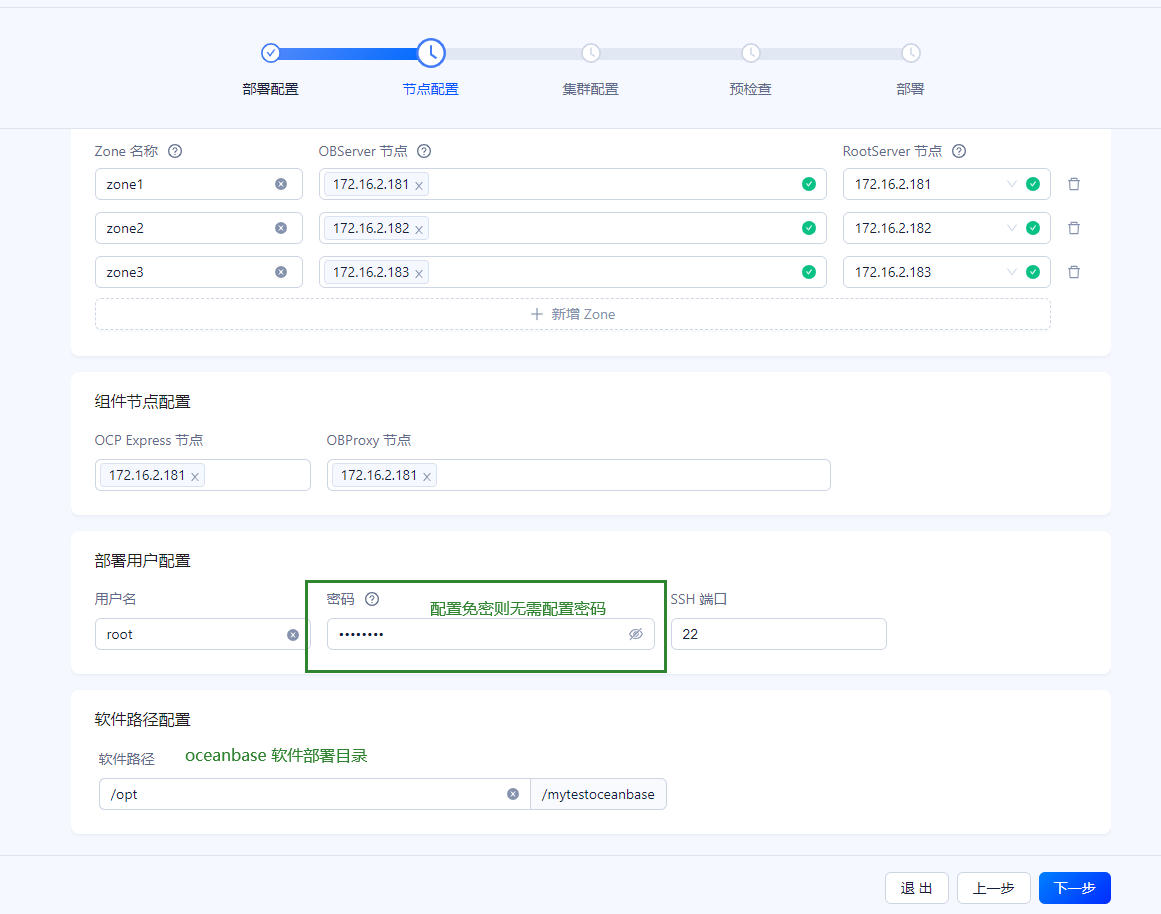This screenshot has height=914, width=1161.
Task: Focus the SSH 端口 input 22
Action: pyautogui.click(x=779, y=634)
